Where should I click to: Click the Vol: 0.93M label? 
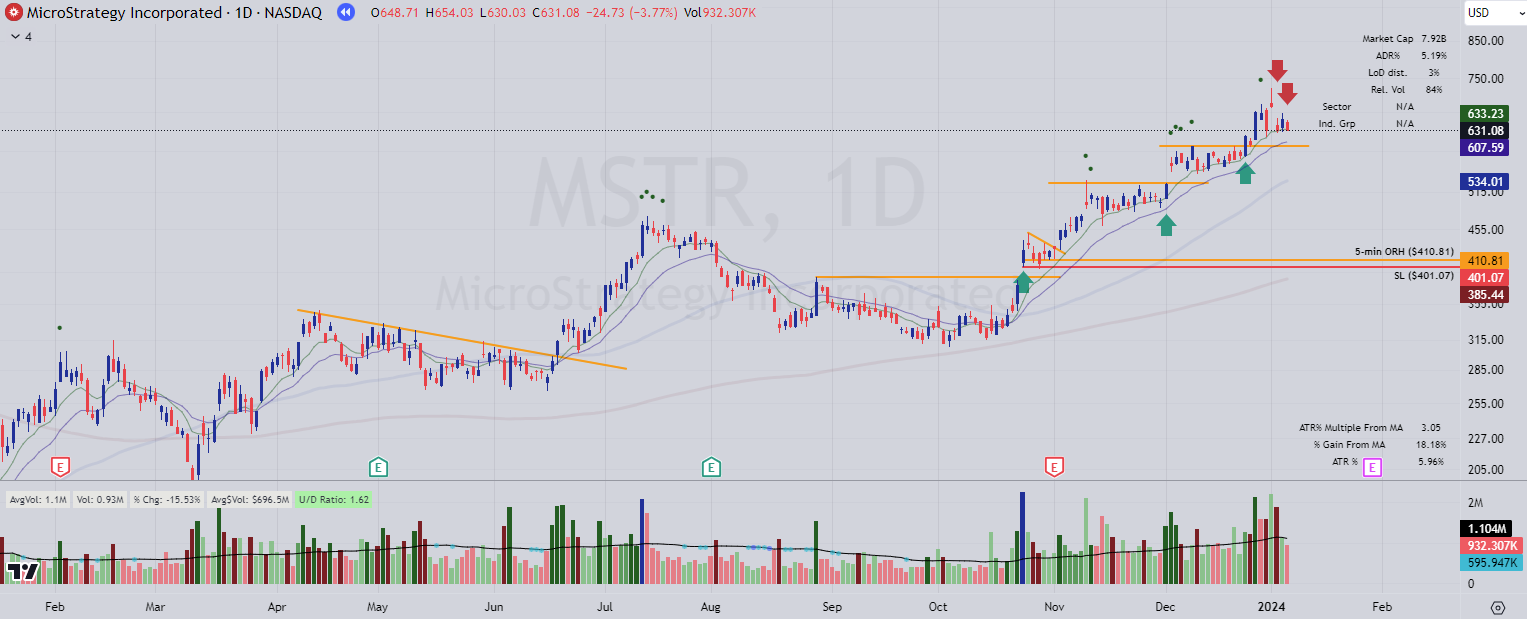pos(101,499)
